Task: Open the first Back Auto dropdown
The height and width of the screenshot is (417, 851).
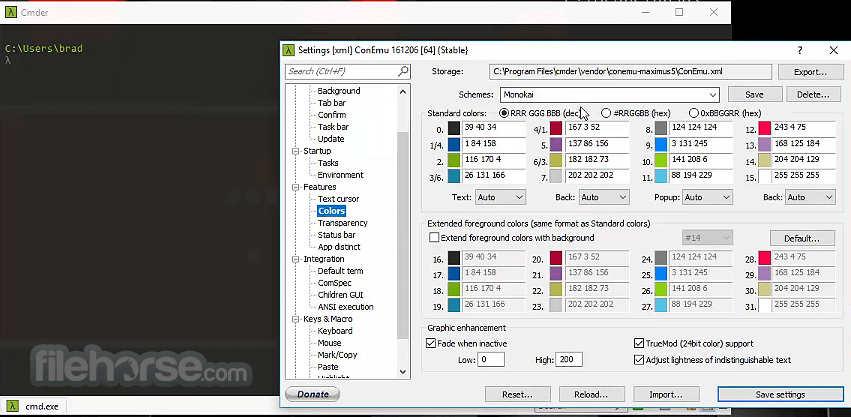Action: point(604,197)
